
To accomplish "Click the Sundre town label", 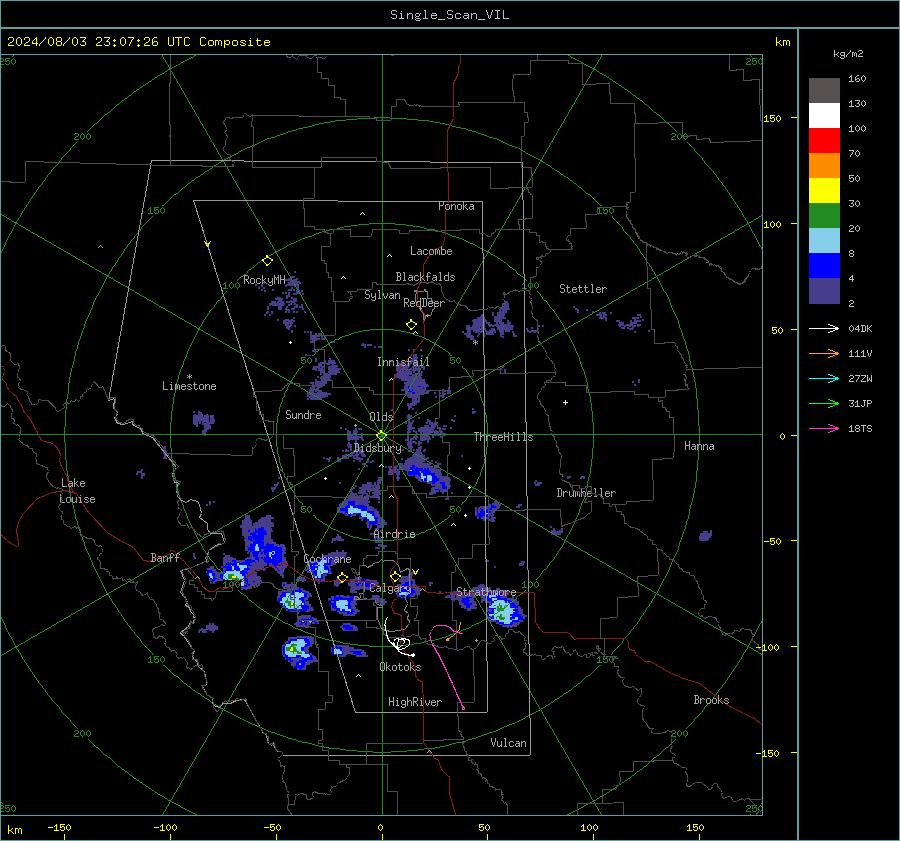I will pyautogui.click(x=303, y=414).
